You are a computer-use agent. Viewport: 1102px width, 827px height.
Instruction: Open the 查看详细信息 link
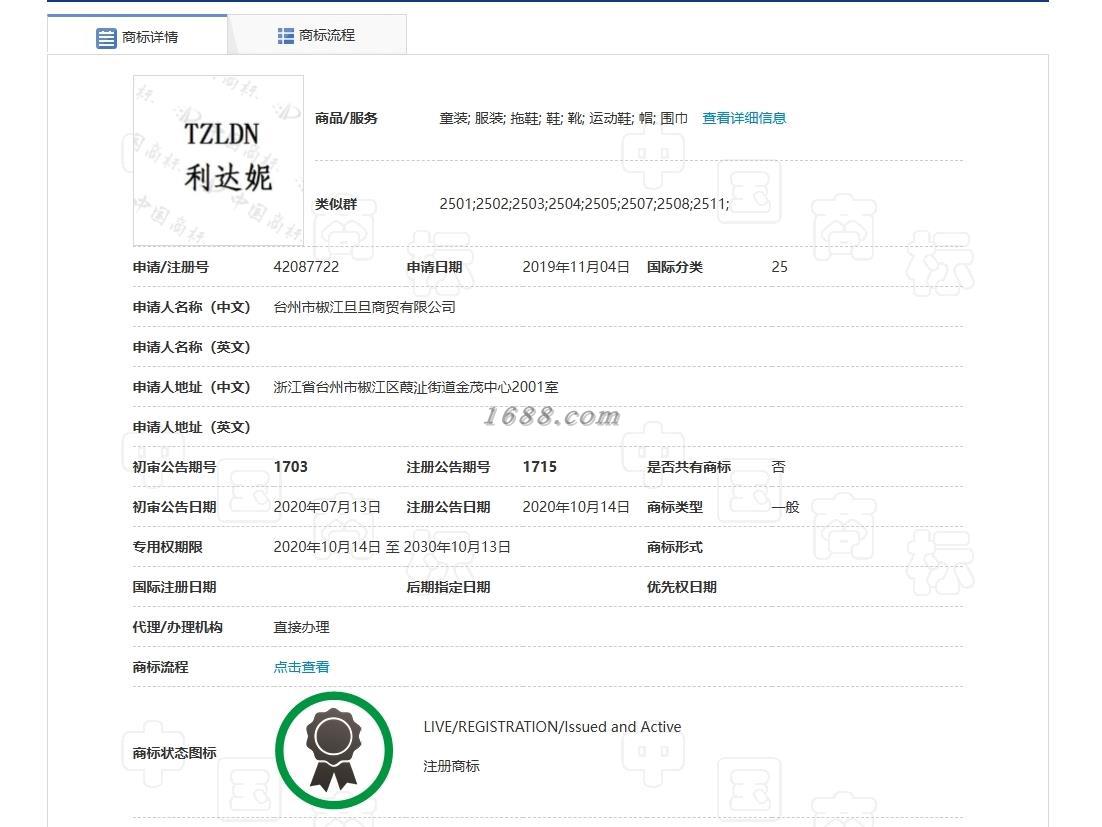744,118
